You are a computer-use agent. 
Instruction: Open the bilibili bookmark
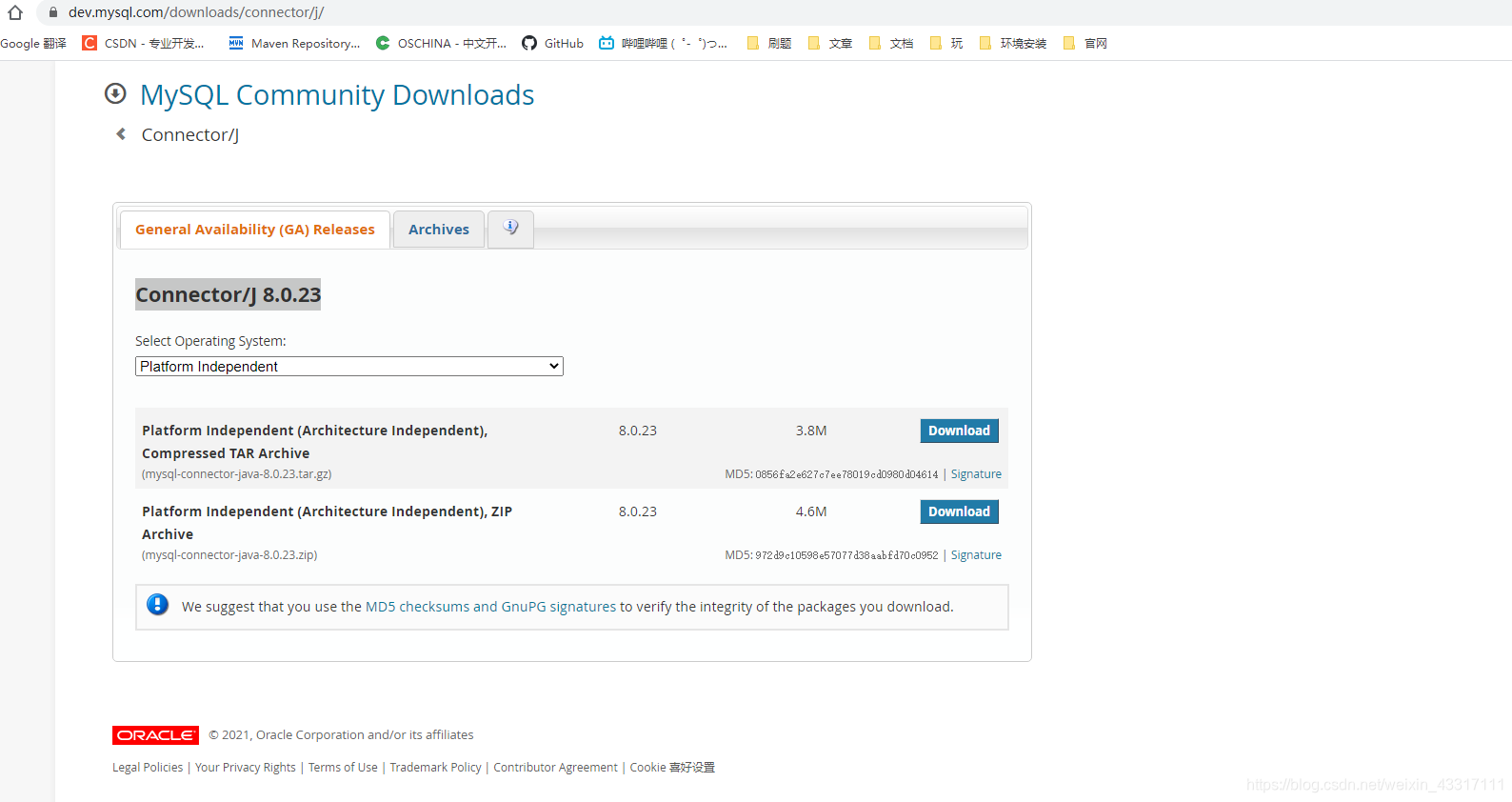[663, 43]
